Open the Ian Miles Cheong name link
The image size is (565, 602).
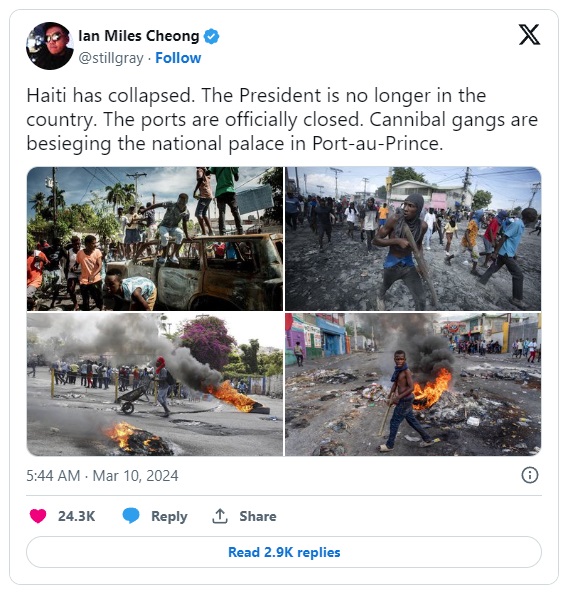click(x=139, y=36)
